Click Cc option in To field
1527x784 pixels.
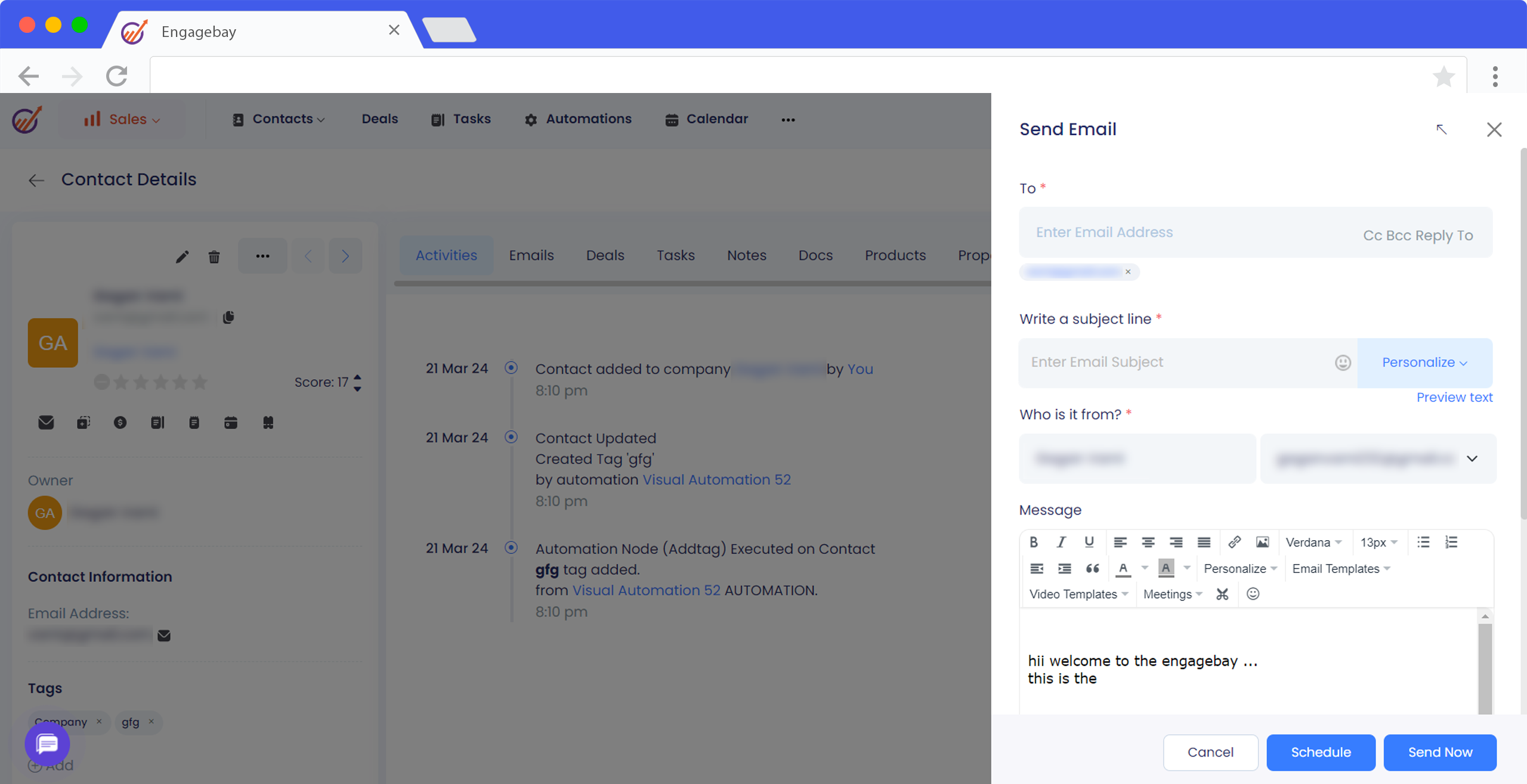[x=1372, y=235]
